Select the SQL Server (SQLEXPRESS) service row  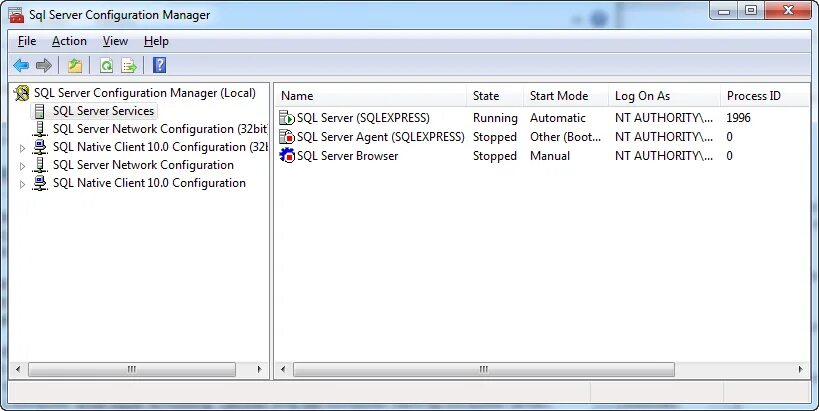[542, 118]
